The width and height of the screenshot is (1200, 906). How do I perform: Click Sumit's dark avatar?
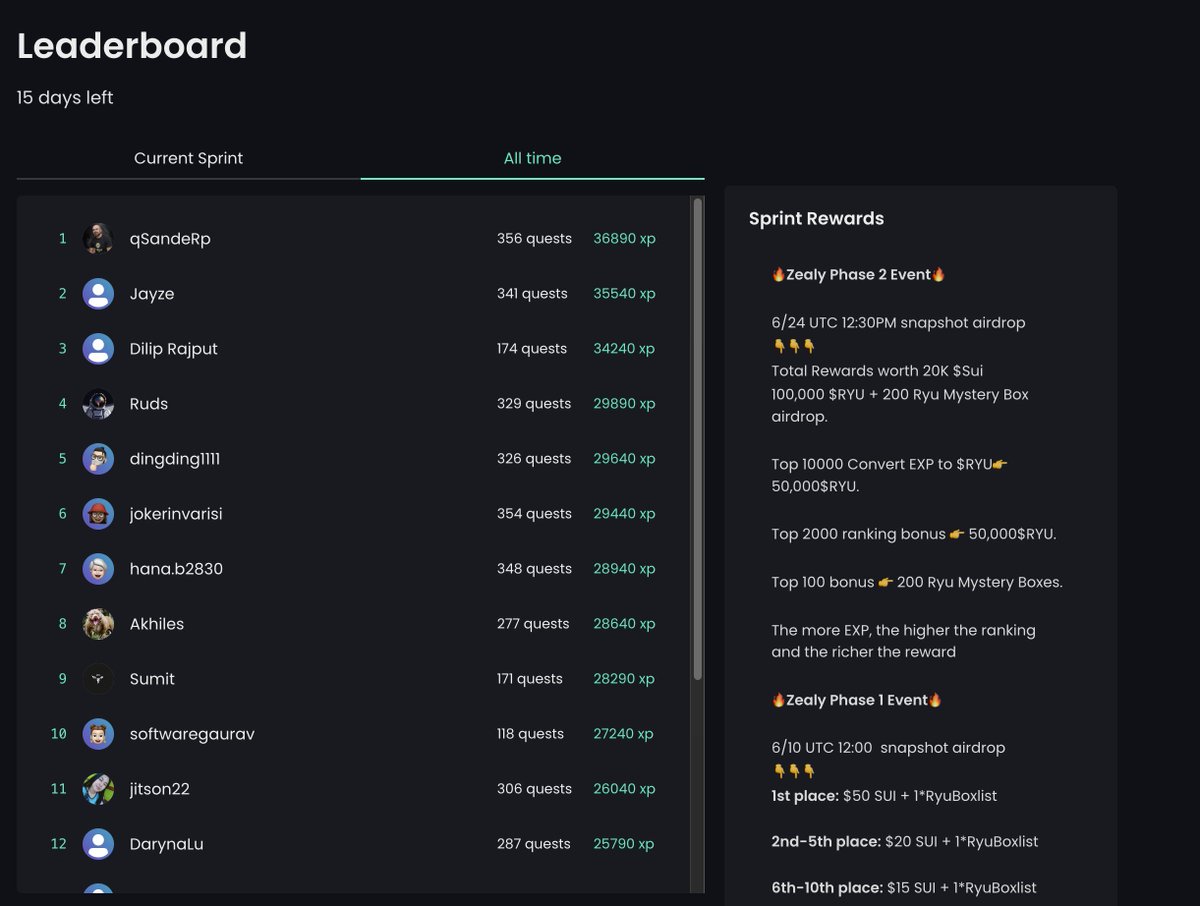coord(98,679)
